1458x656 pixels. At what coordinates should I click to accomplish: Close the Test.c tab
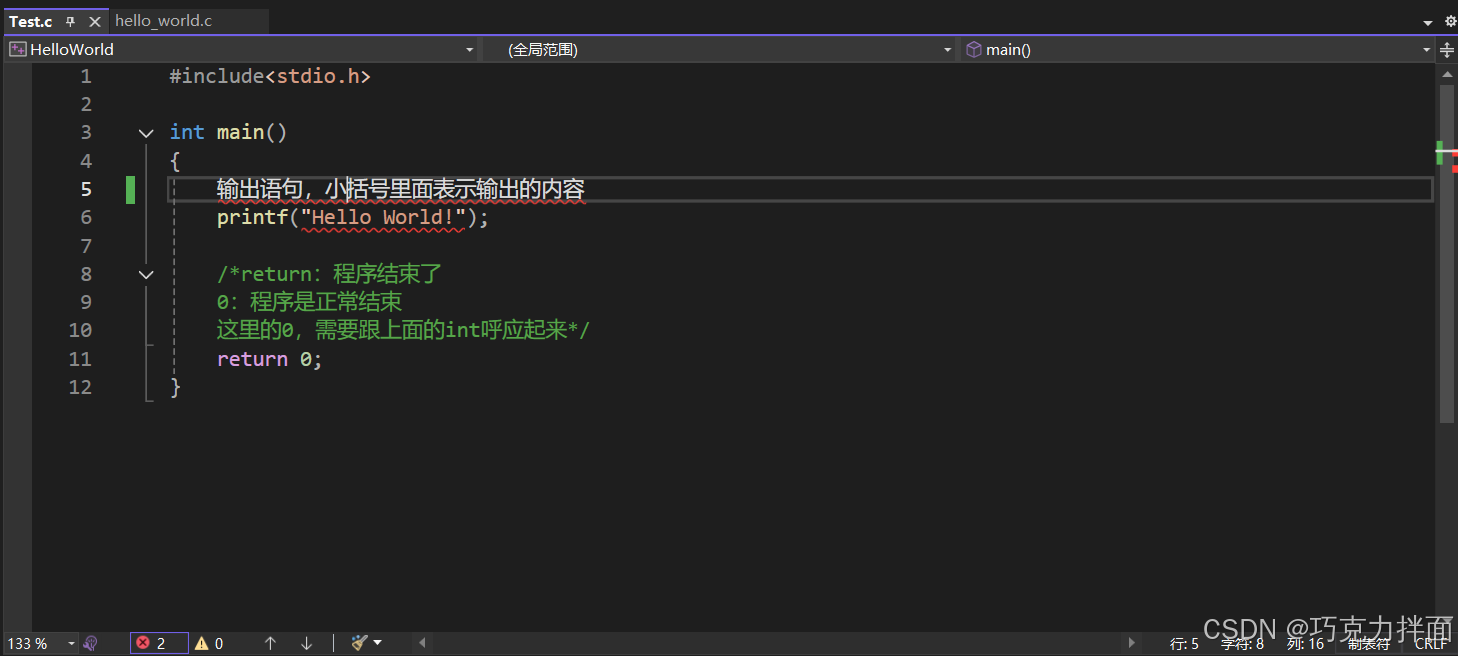click(x=95, y=21)
